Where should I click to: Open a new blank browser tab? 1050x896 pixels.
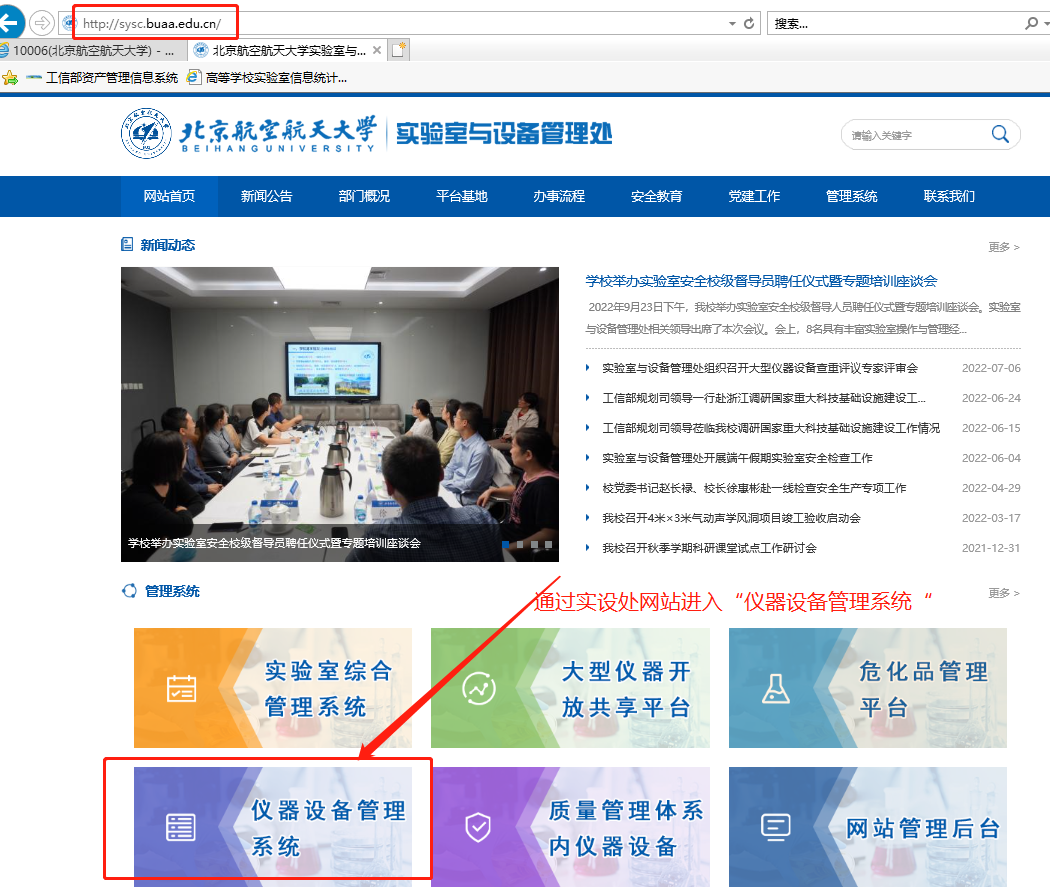point(399,50)
